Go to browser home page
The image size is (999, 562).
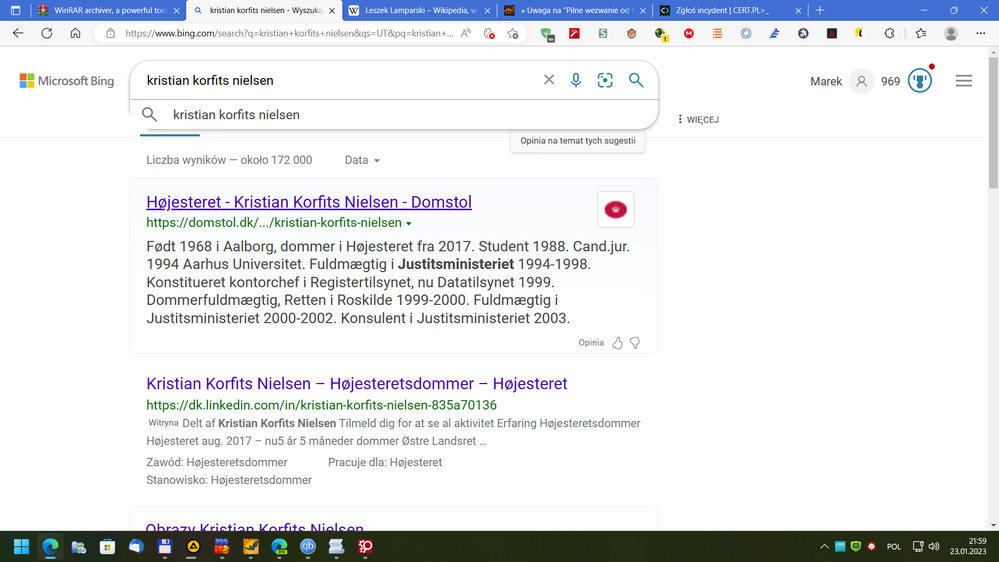75,33
